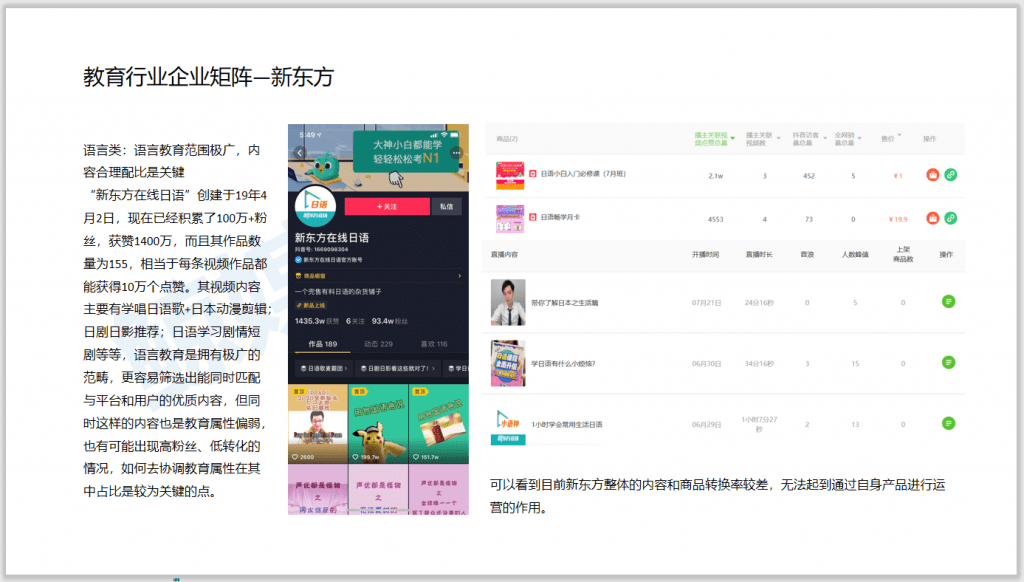Open the three-dot more menu on profile

point(456,153)
